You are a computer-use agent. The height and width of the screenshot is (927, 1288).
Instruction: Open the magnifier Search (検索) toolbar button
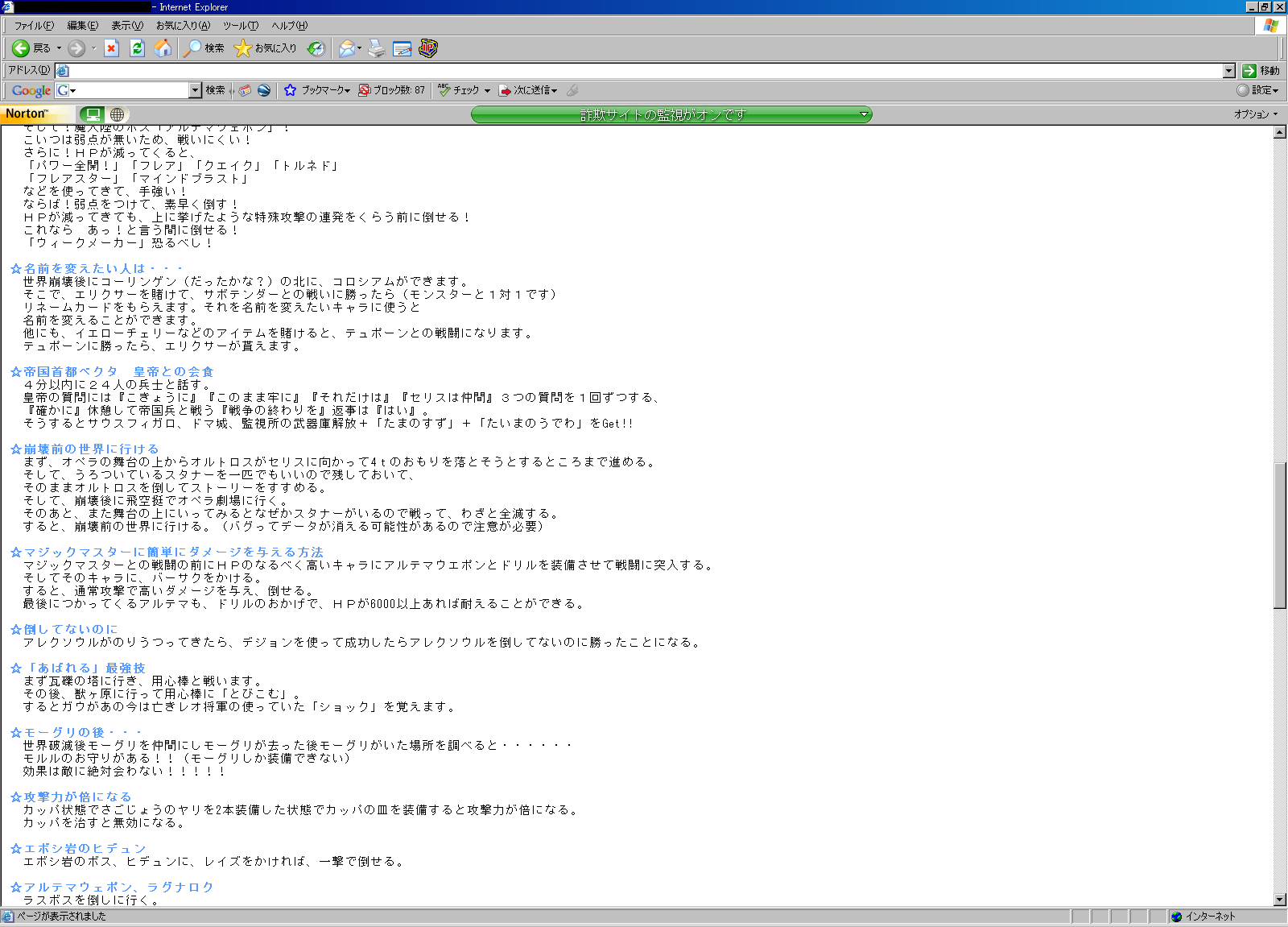(204, 48)
